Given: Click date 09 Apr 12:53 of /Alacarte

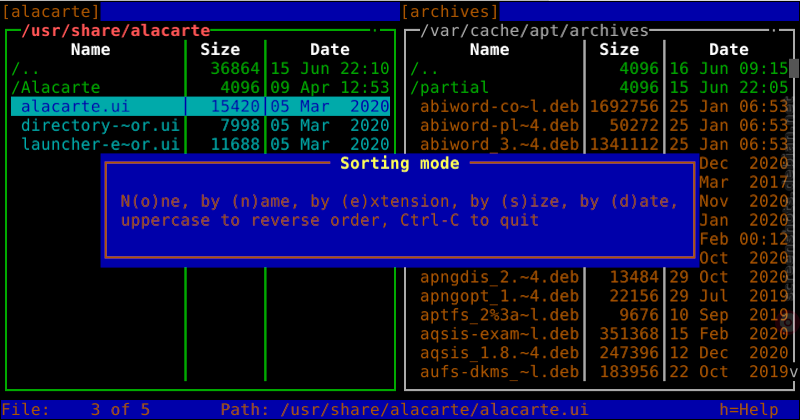Looking at the screenshot, I should point(330,87).
